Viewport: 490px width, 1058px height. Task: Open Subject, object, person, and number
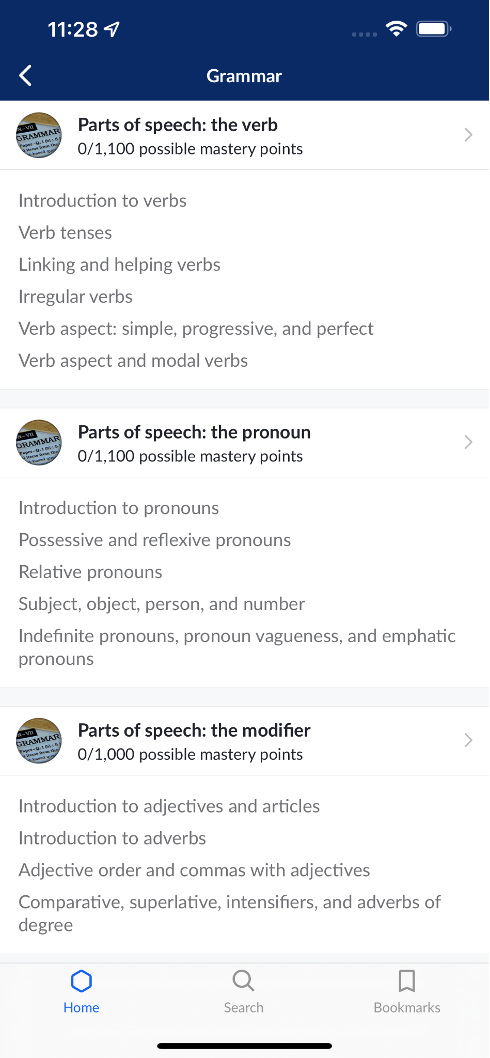pyautogui.click(x=162, y=604)
